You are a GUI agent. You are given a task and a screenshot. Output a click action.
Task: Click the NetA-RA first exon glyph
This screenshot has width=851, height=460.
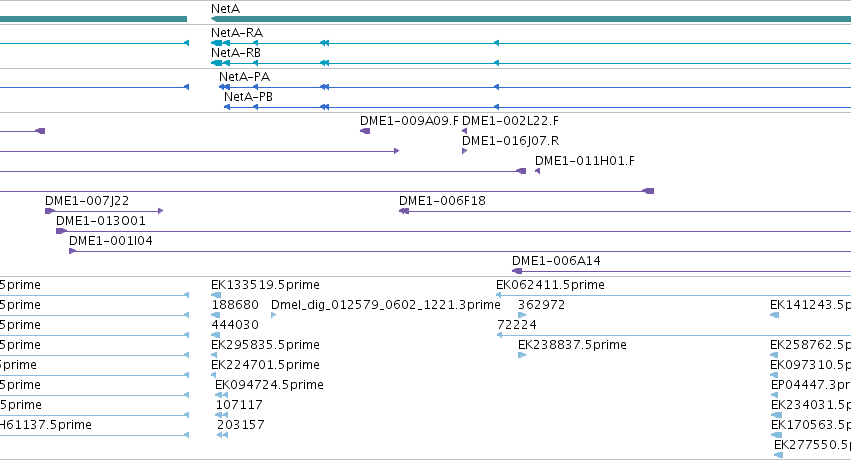(x=217, y=43)
